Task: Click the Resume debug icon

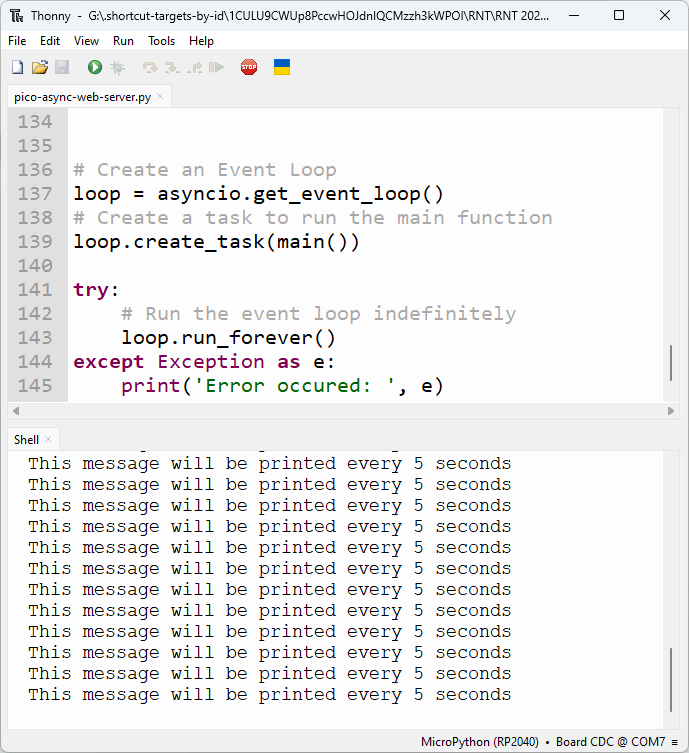Action: [216, 67]
